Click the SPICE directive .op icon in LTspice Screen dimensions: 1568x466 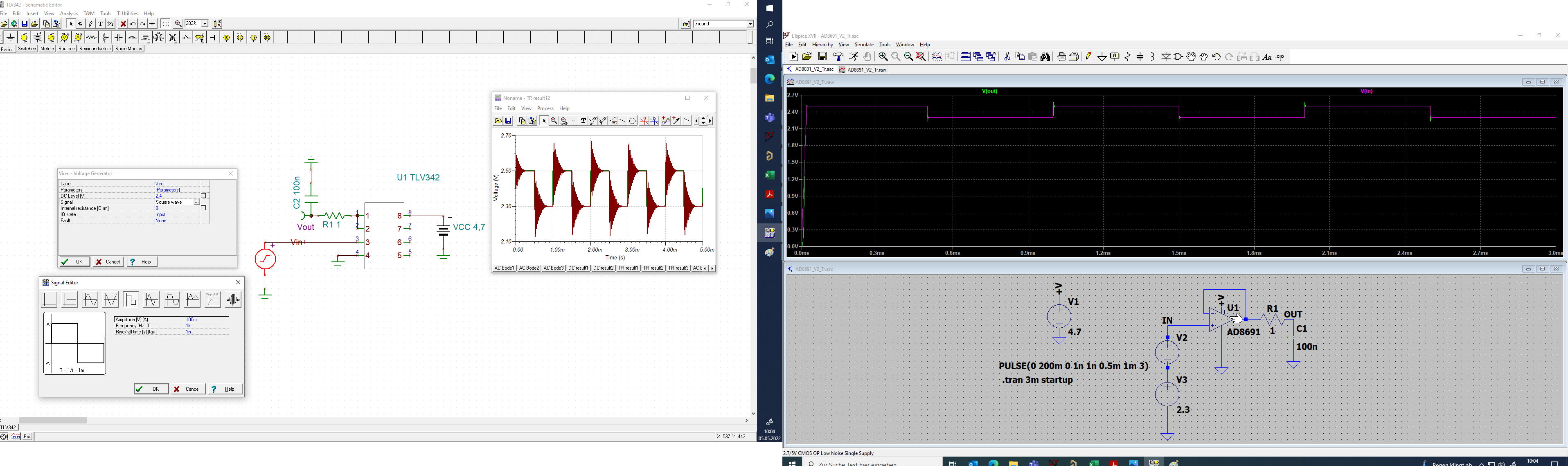(x=1280, y=56)
